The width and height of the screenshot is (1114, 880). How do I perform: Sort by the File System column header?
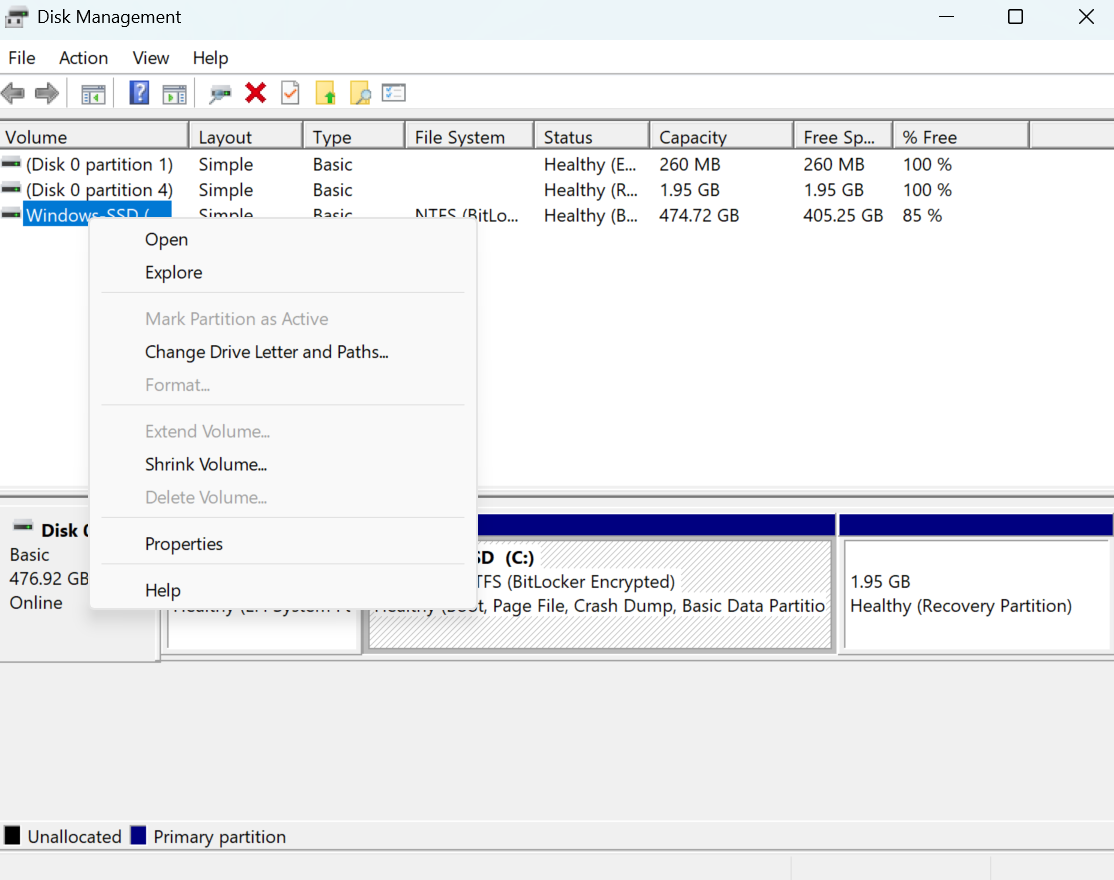[x=460, y=138]
